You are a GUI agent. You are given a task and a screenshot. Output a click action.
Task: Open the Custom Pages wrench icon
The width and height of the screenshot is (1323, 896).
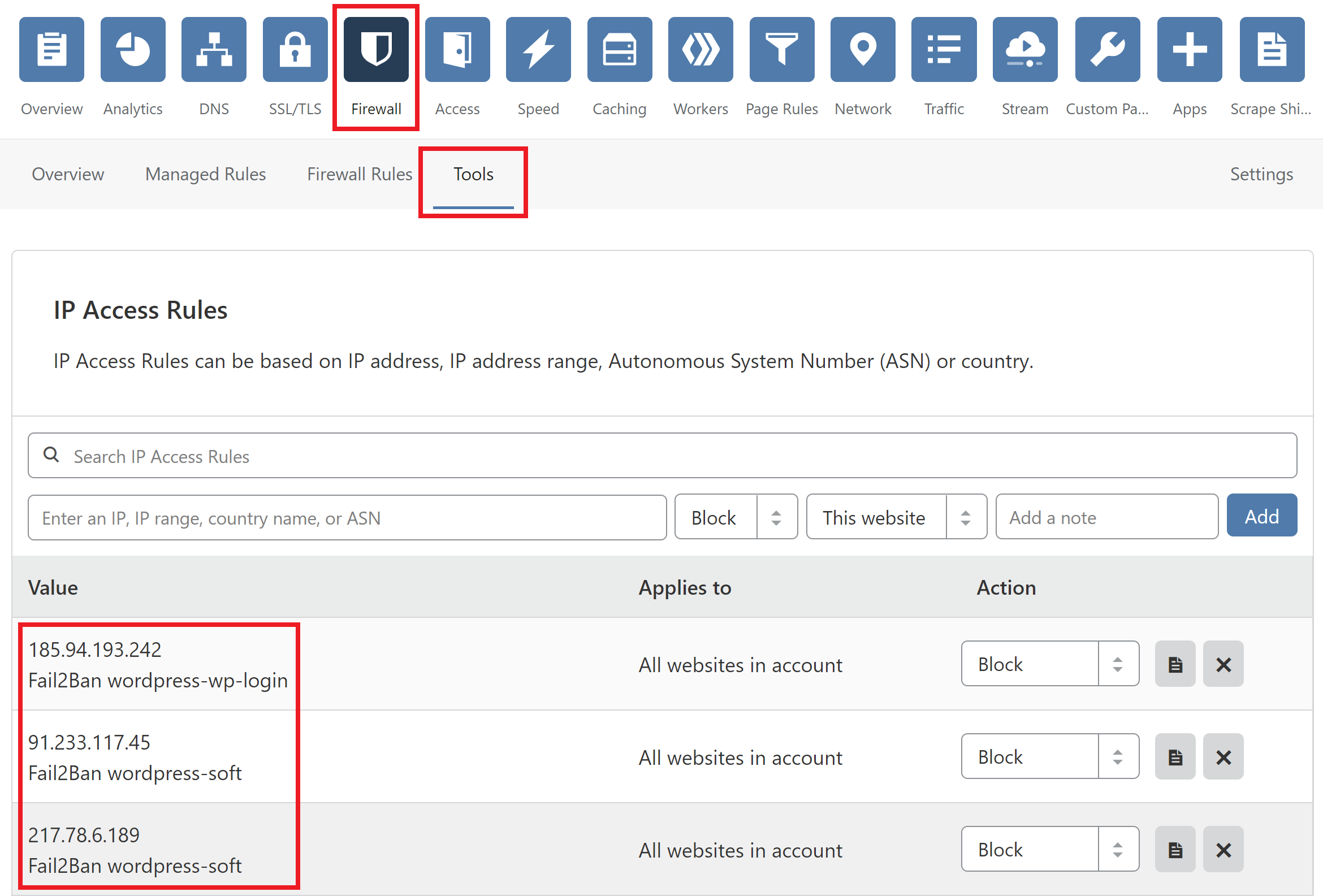[1108, 50]
